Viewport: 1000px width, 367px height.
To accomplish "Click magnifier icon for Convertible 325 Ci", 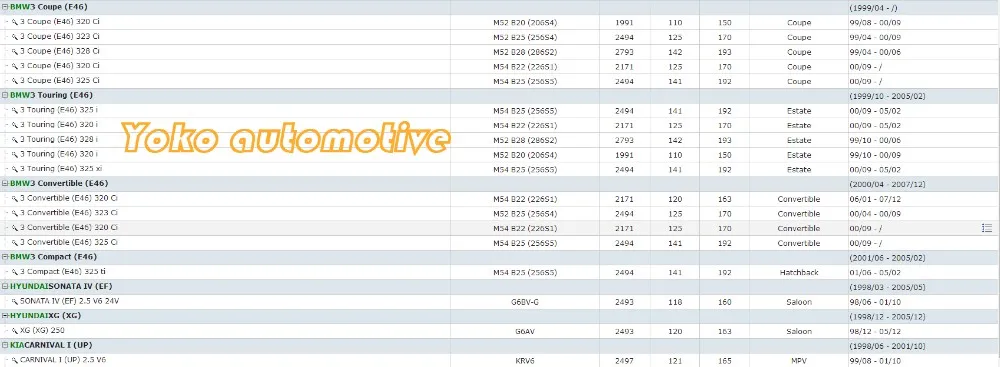I will tap(15, 243).
